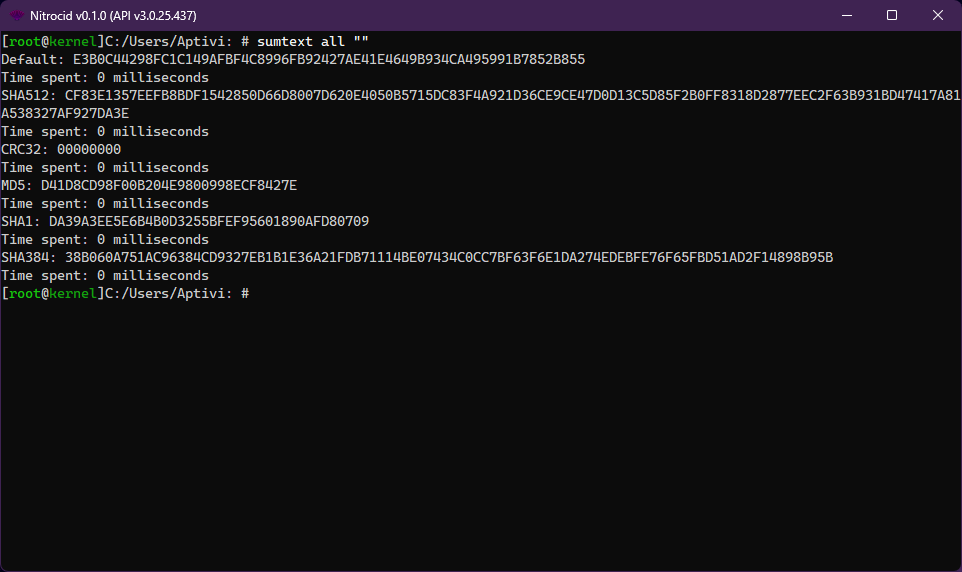Click "Time spent" line below CRC32
Image resolution: width=962 pixels, height=572 pixels.
click(x=105, y=167)
